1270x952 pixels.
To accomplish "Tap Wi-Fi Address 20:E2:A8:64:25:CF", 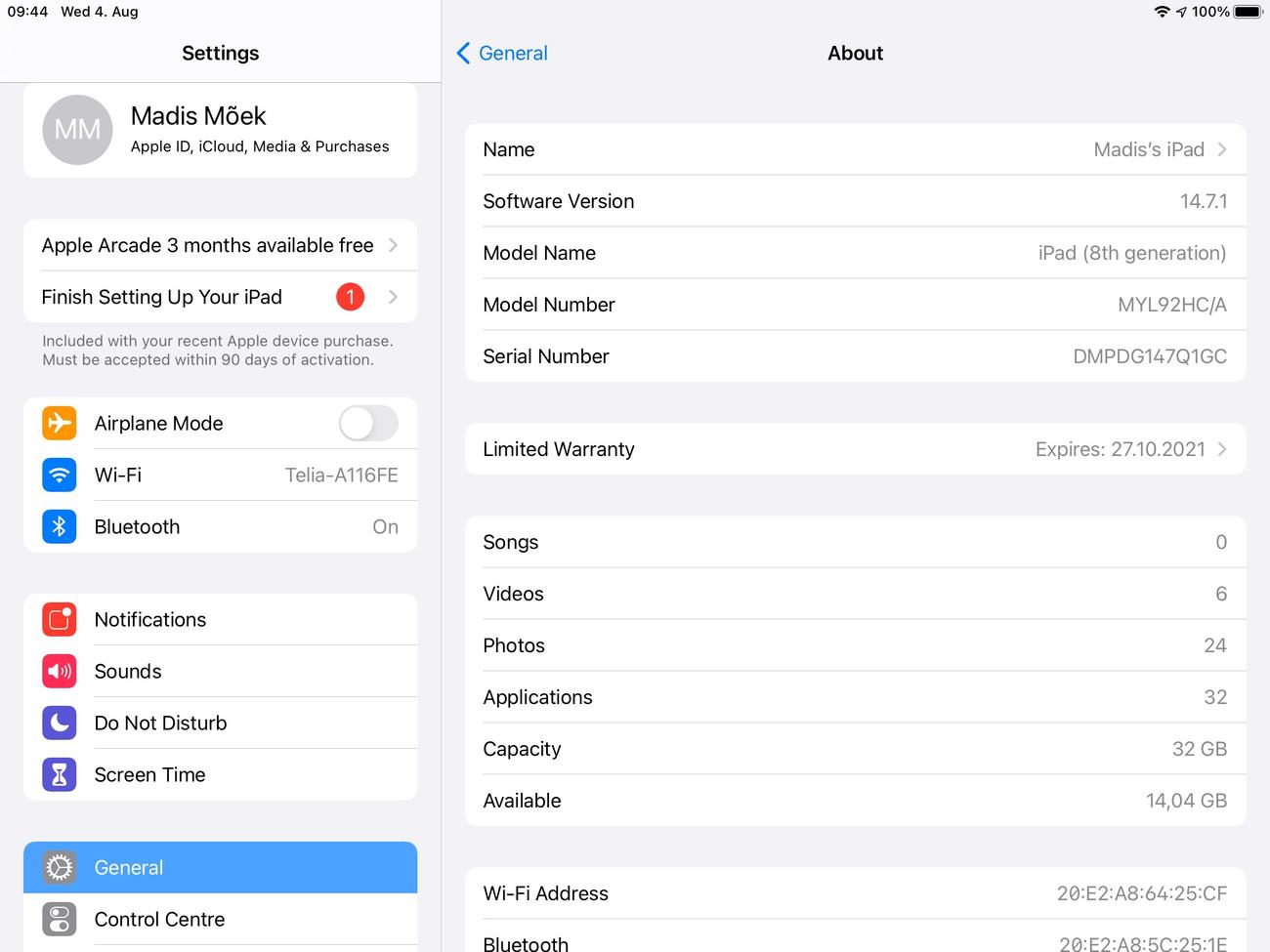I will coord(855,893).
